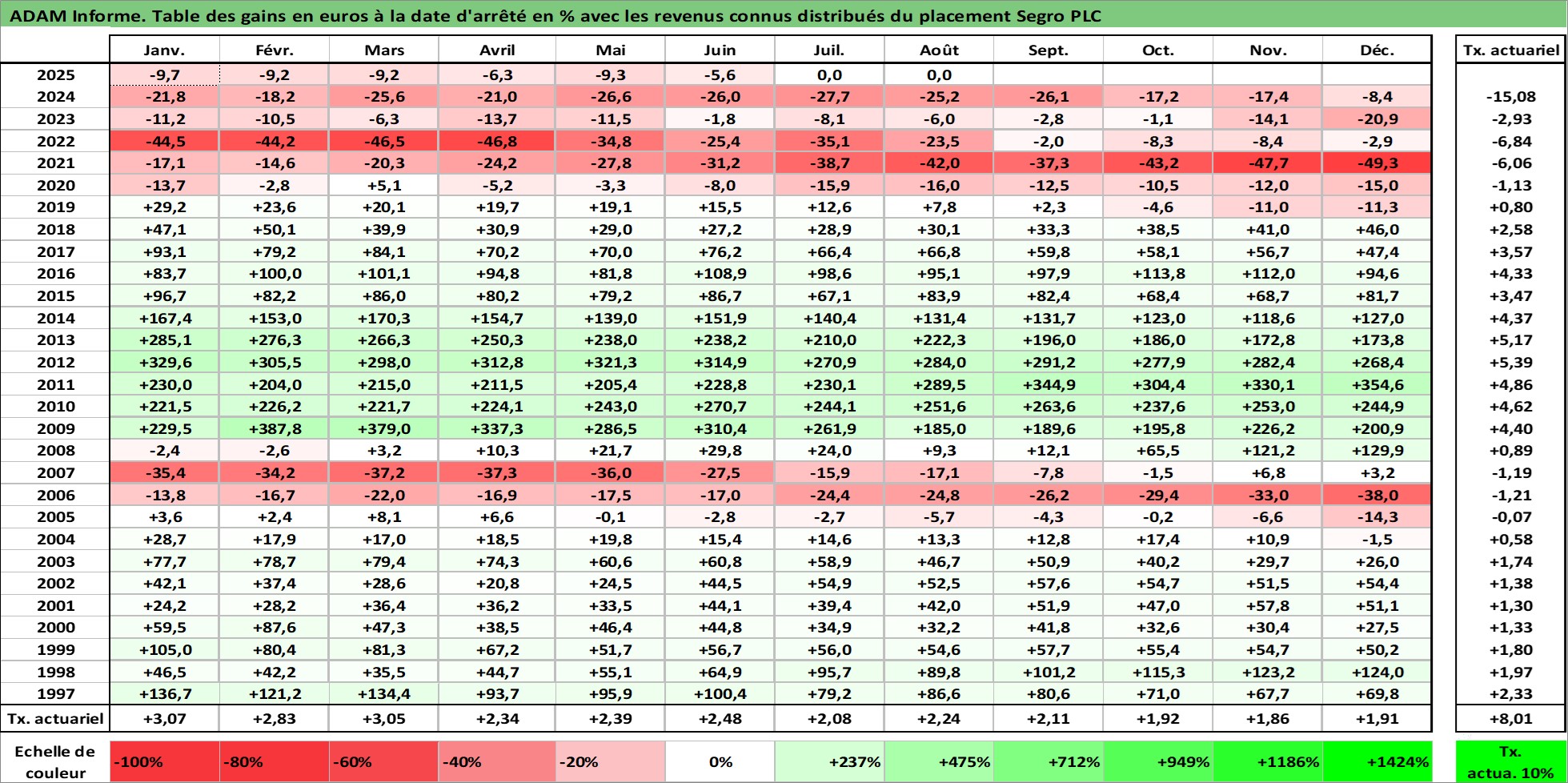Select the +3,07 value in bottom row
This screenshot has width=1568, height=783.
(x=164, y=719)
